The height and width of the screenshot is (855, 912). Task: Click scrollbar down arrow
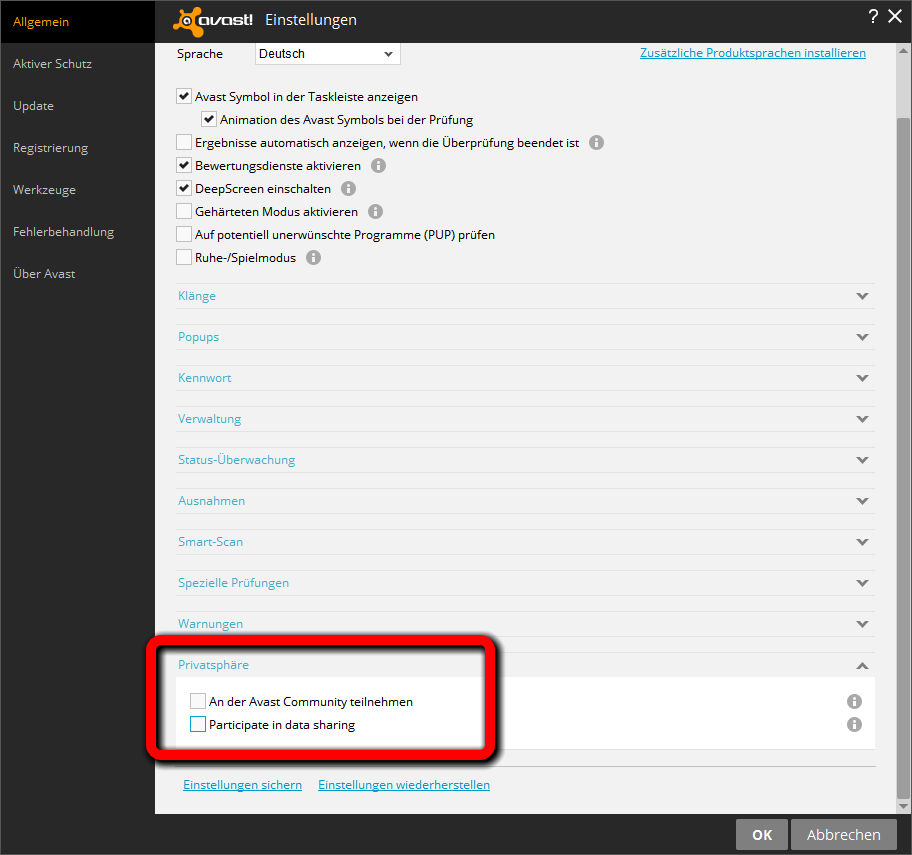pos(903,806)
